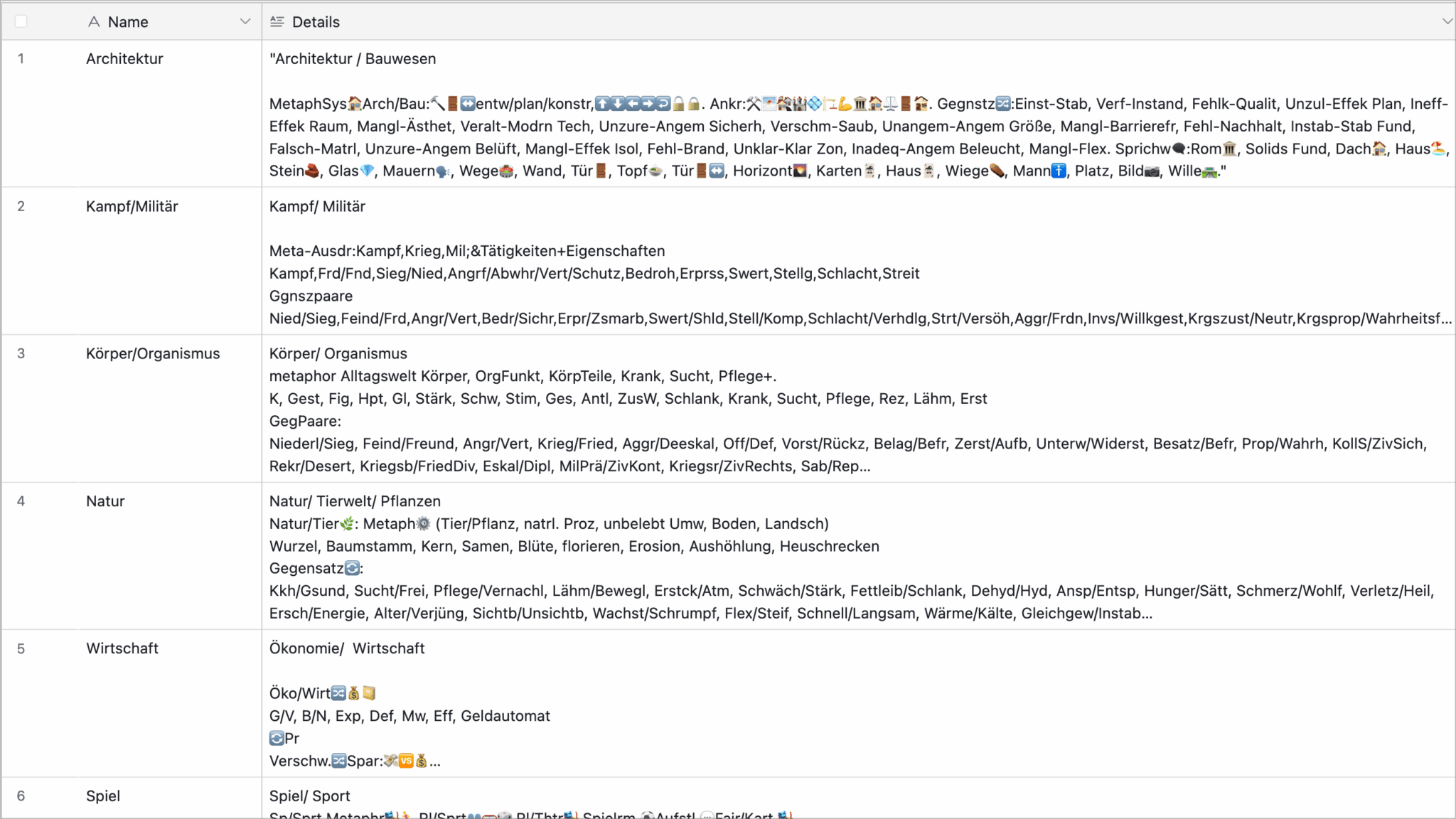
Task: Select the Spiel name cell
Action: click(103, 796)
